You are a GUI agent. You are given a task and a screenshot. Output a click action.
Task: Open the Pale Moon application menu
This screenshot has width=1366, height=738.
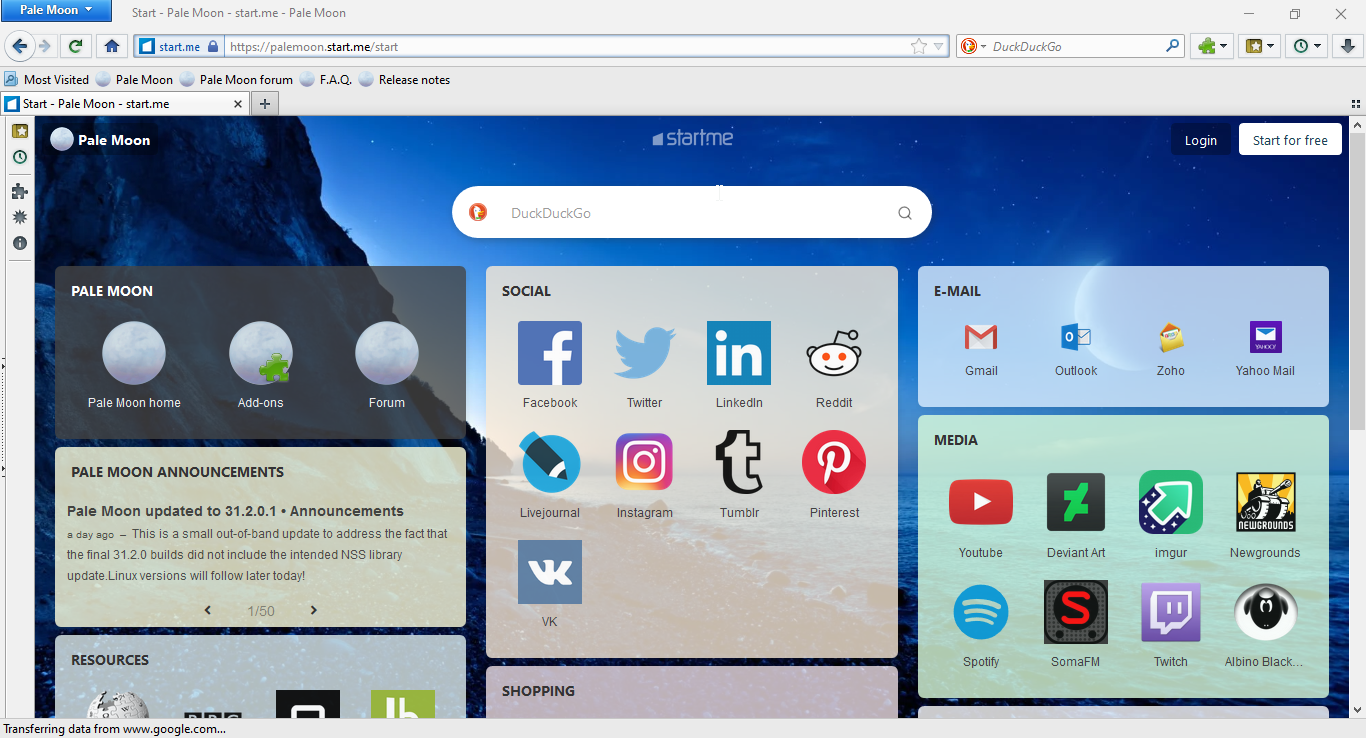[56, 10]
